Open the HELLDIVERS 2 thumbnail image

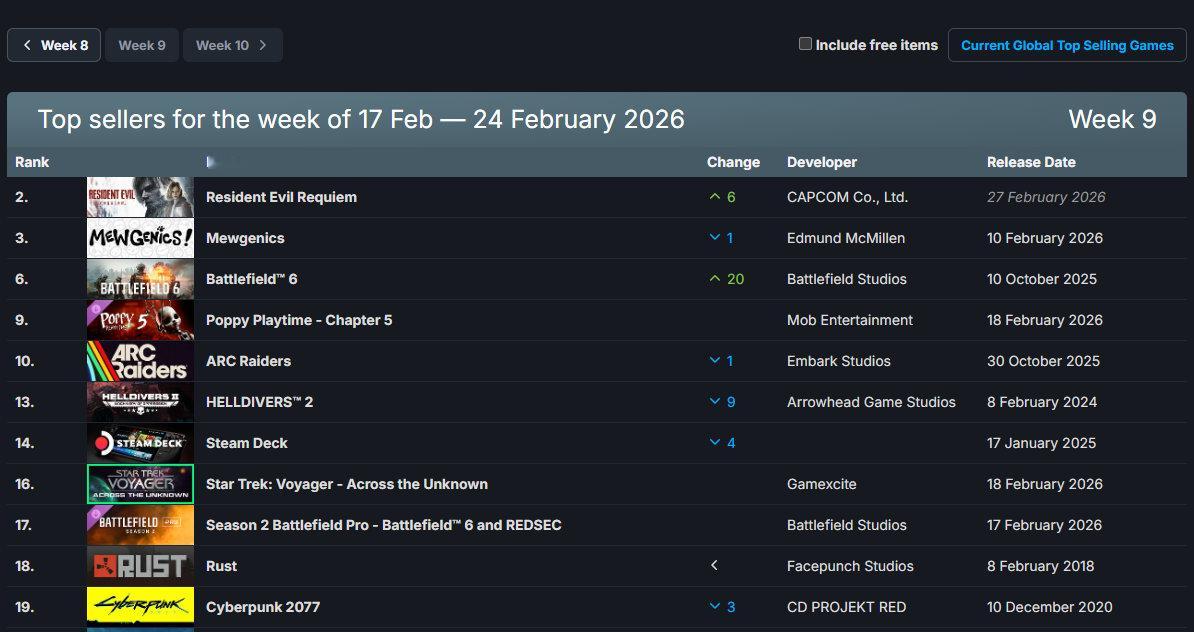pyautogui.click(x=140, y=402)
